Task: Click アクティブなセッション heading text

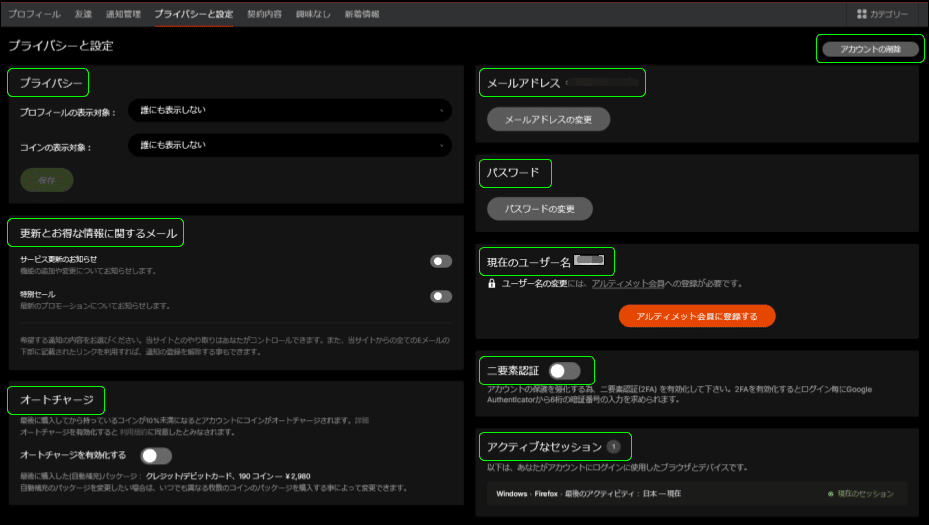Action: [544, 447]
